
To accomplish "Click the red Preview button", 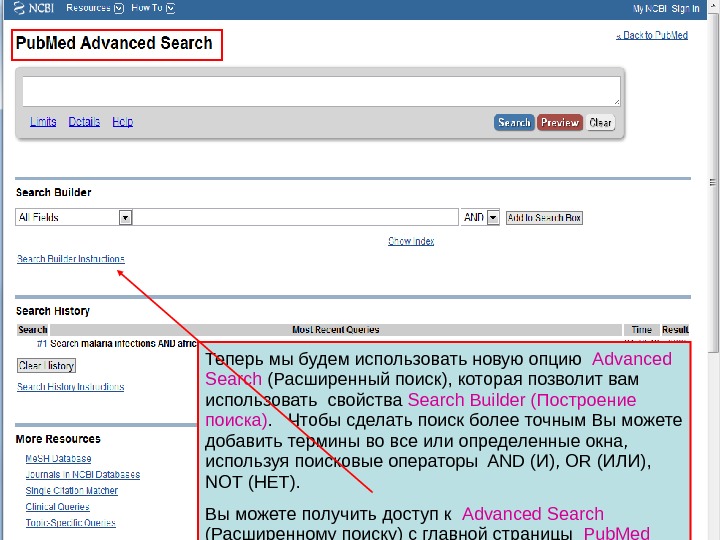I will pyautogui.click(x=560, y=123).
